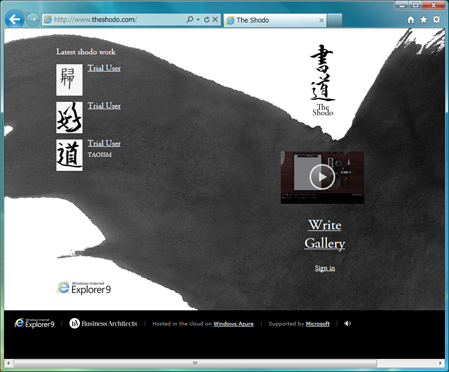Click the horizontal scrollbar thumb
The image size is (449, 372).
pyautogui.click(x=195, y=363)
